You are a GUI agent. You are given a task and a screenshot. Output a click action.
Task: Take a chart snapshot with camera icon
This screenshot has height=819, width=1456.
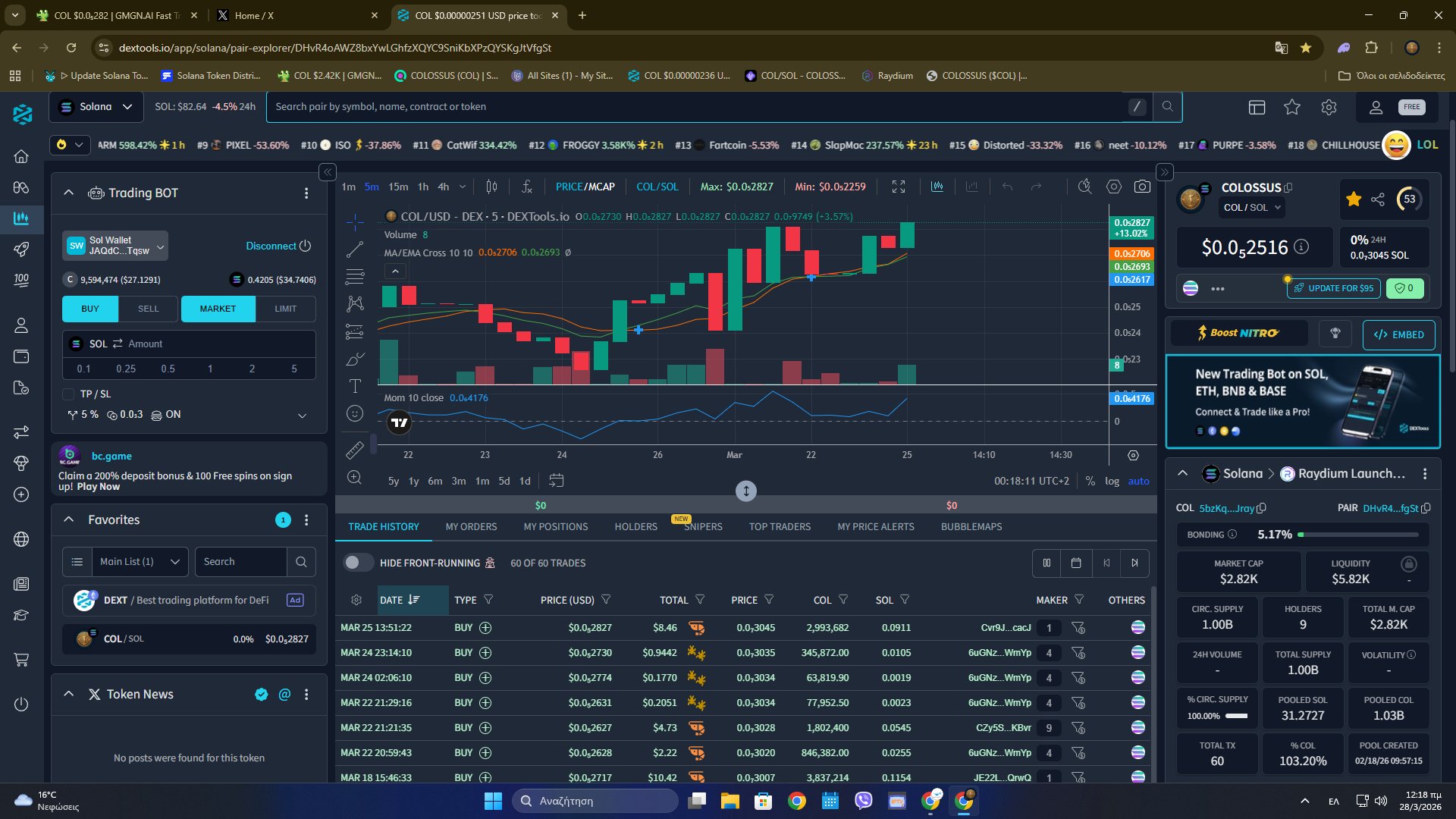pyautogui.click(x=1142, y=187)
